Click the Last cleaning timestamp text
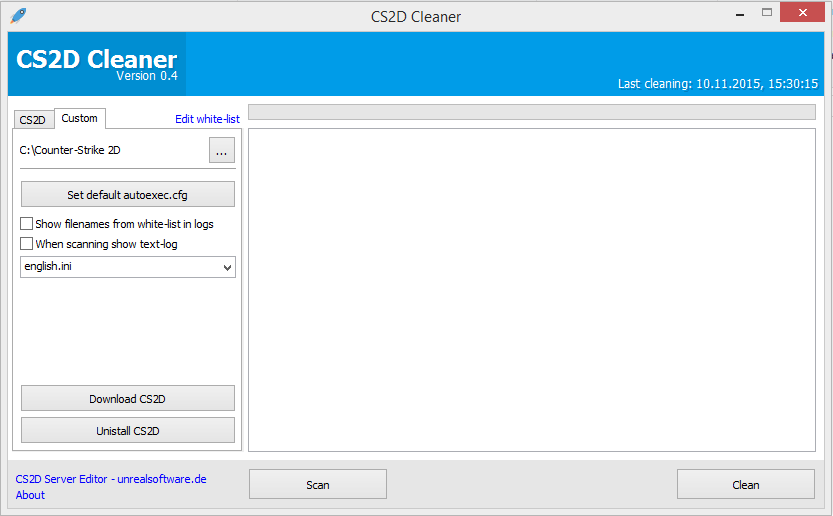Viewport: 833px width, 516px height. coord(718,84)
